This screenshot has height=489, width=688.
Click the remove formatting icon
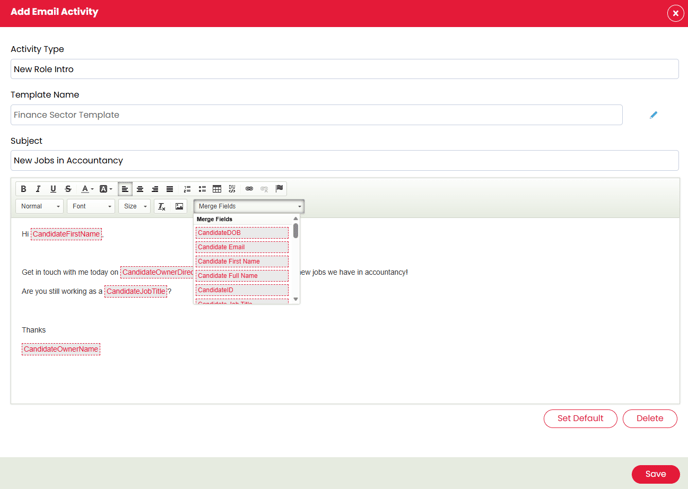tap(161, 207)
